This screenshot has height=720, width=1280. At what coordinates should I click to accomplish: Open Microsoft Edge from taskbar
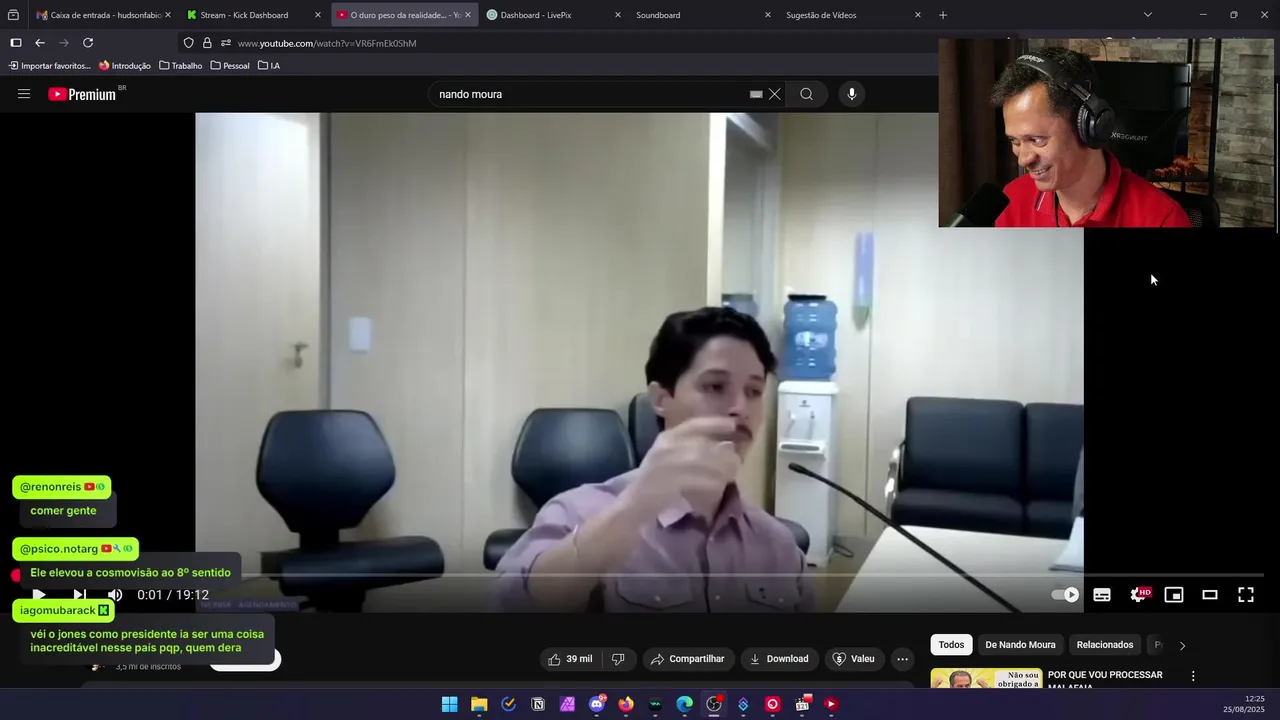click(685, 704)
